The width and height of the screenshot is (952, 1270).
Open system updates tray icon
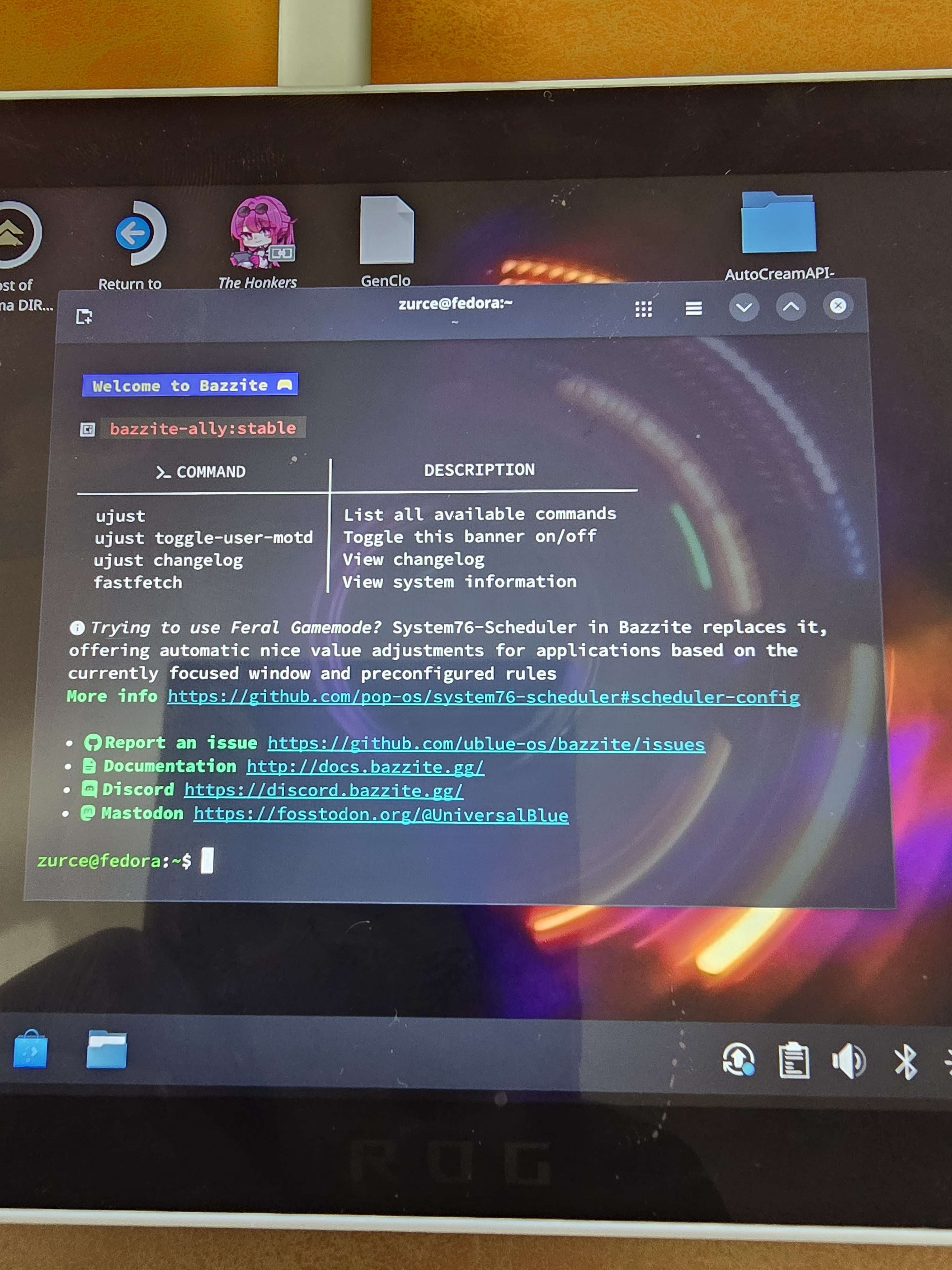click(x=738, y=1060)
